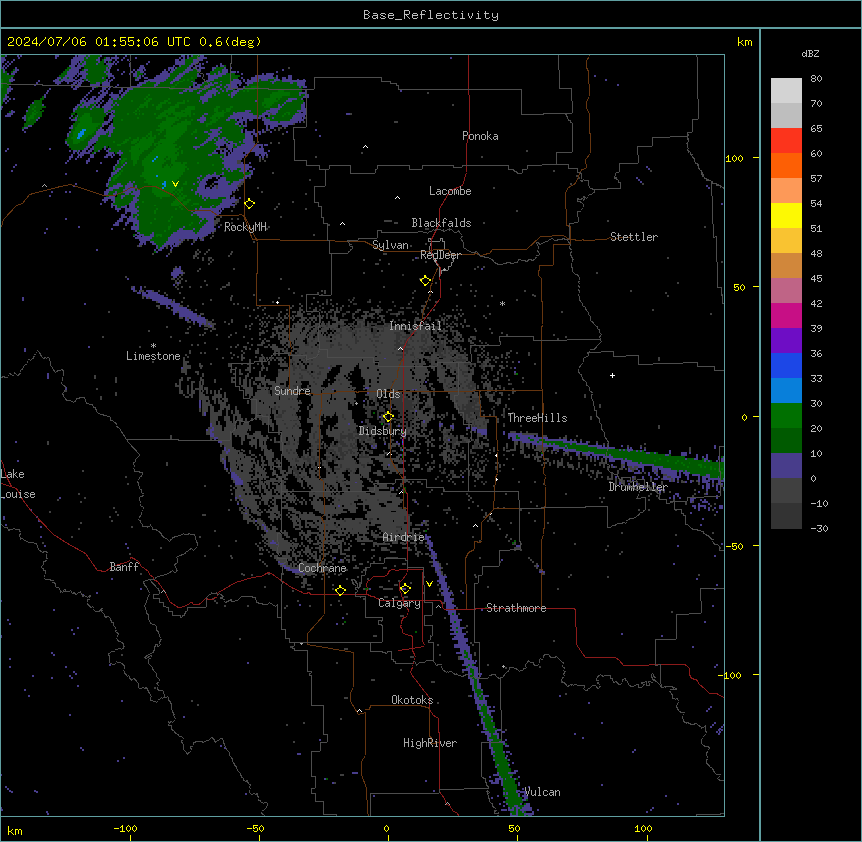Select the indigo 0-10 dBZ legend swatch

[x=786, y=466]
